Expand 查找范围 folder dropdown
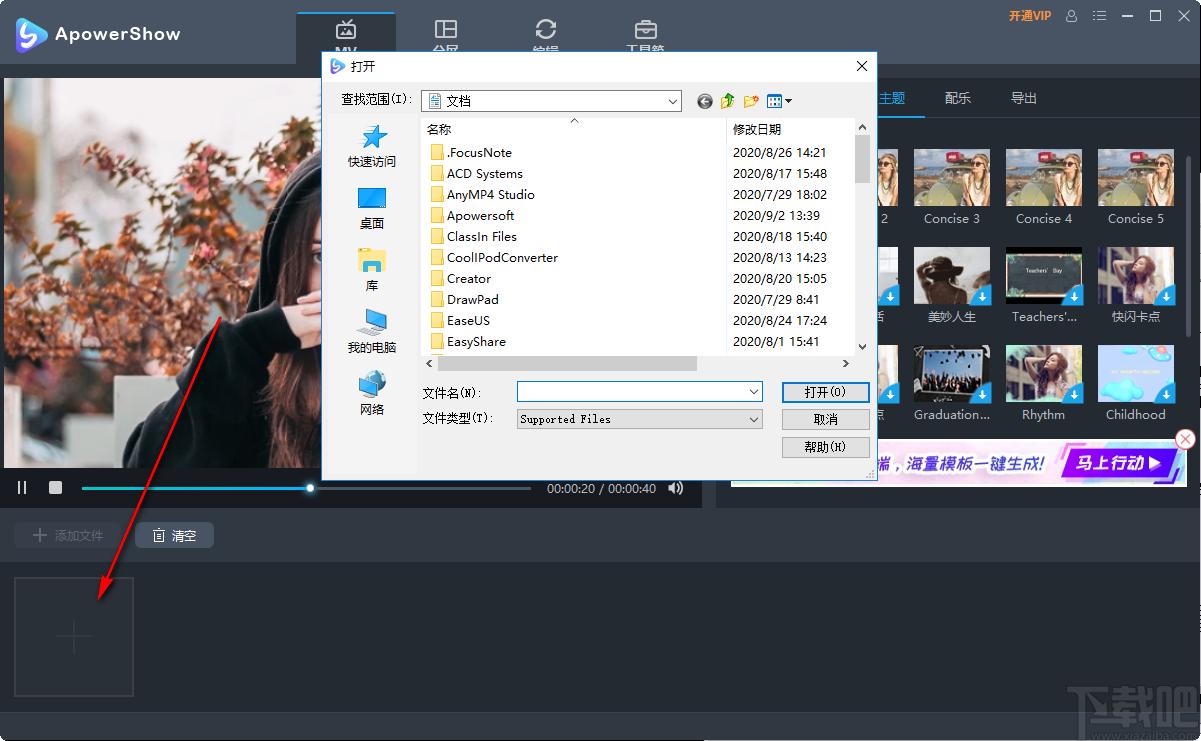The height and width of the screenshot is (741, 1201). [x=673, y=101]
